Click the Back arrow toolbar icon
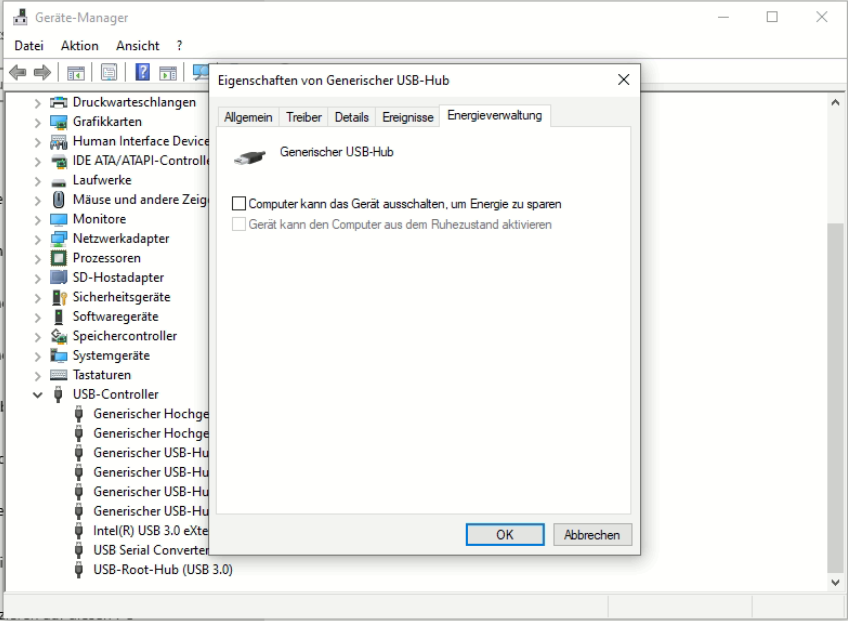848x621 pixels. point(18,72)
